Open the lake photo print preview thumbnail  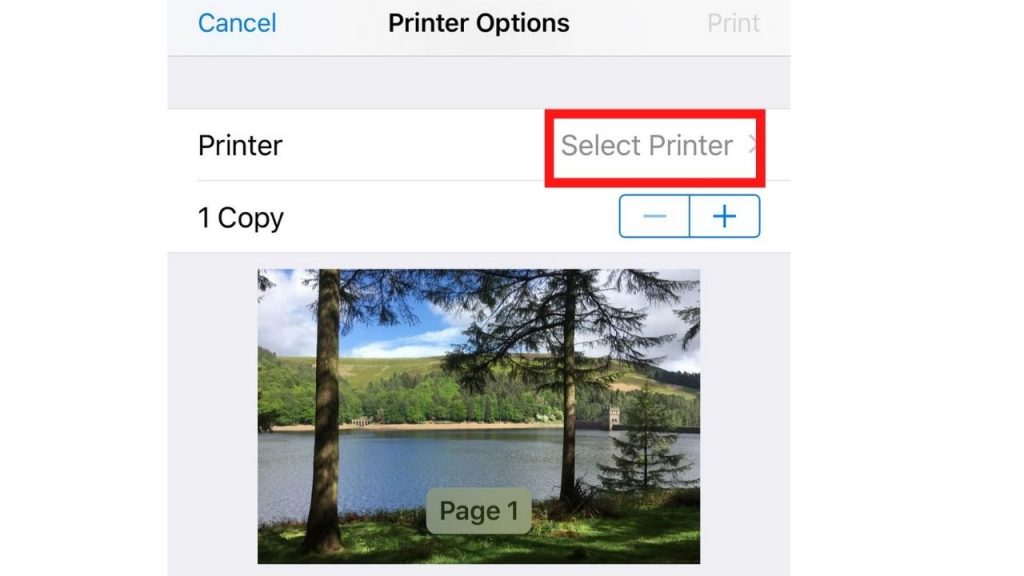pyautogui.click(x=479, y=416)
